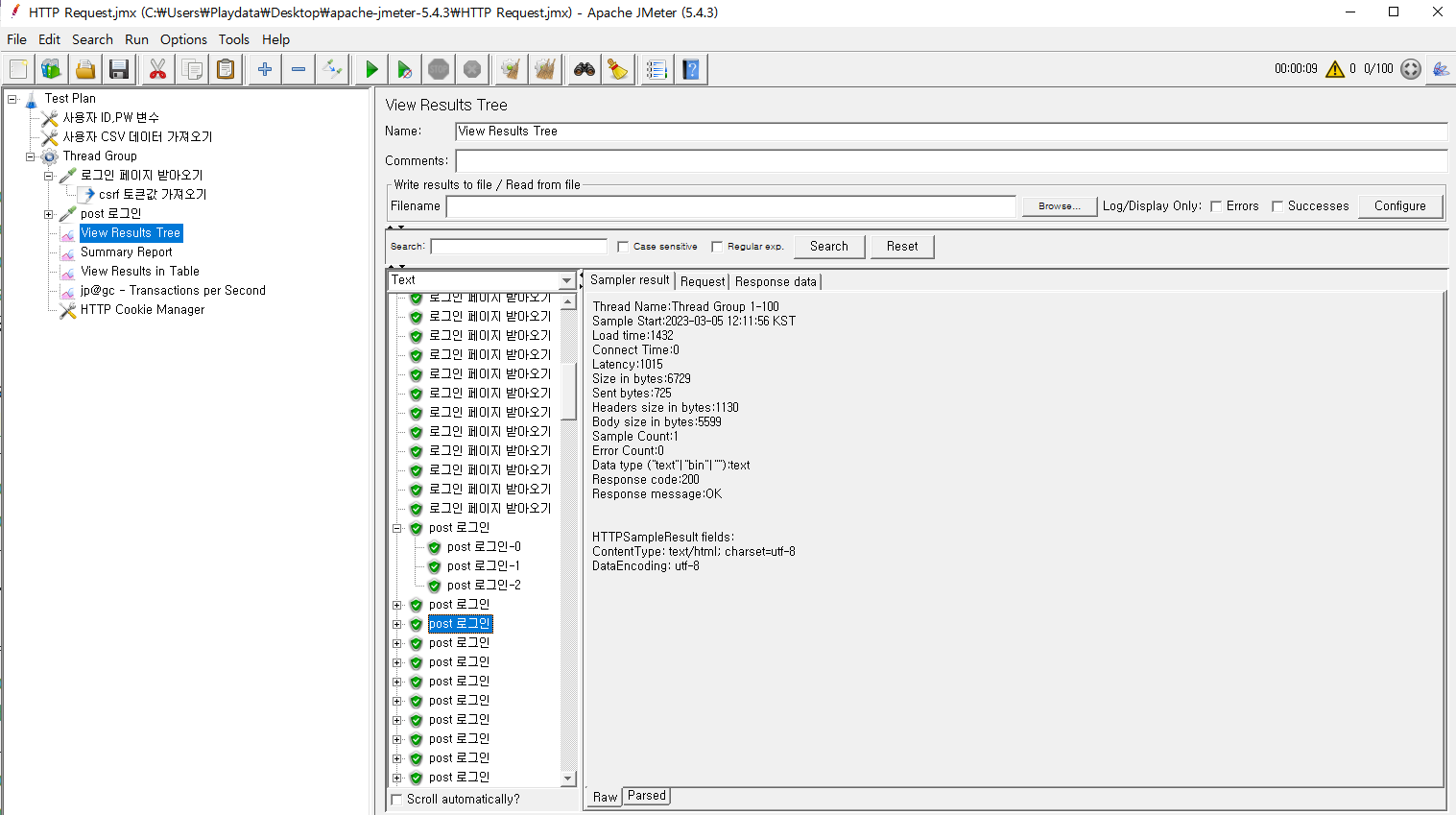Click the Reset button
This screenshot has width=1456, height=815.
(902, 247)
